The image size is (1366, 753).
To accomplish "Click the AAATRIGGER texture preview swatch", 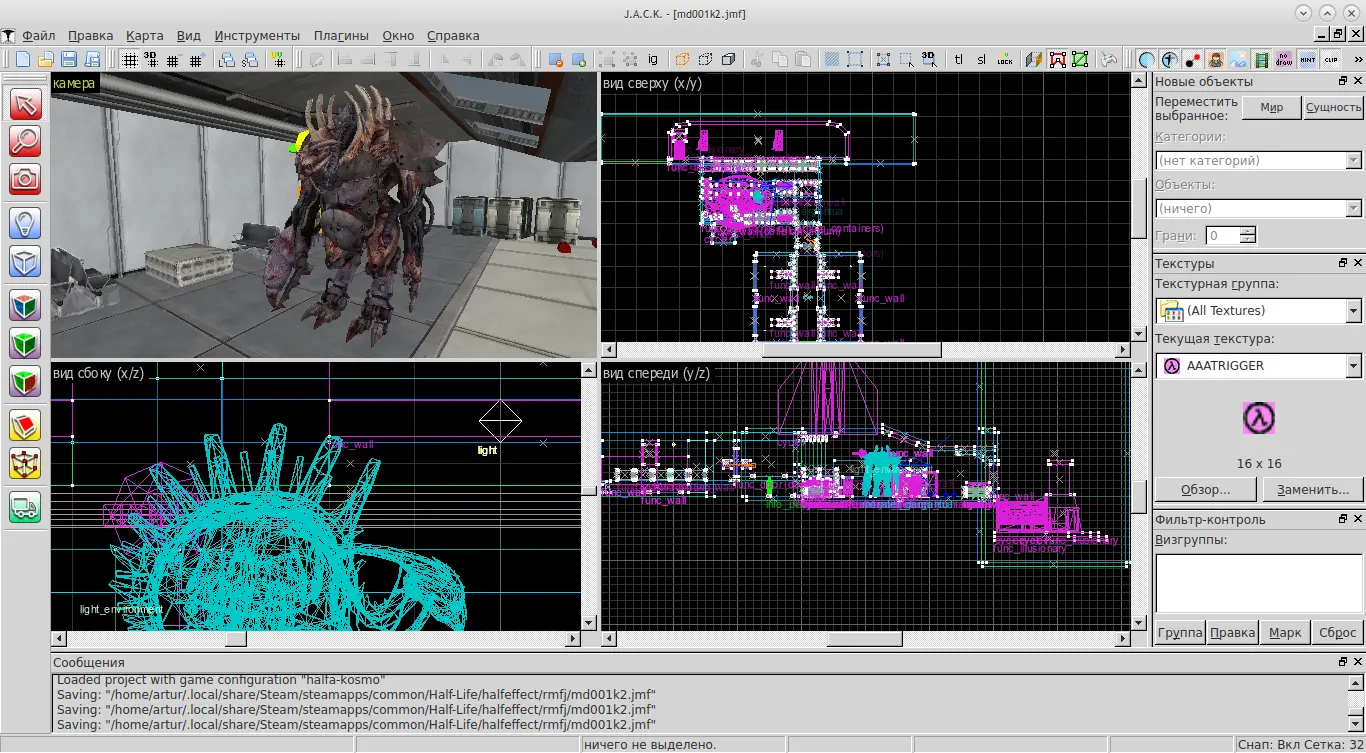I will coord(1259,417).
